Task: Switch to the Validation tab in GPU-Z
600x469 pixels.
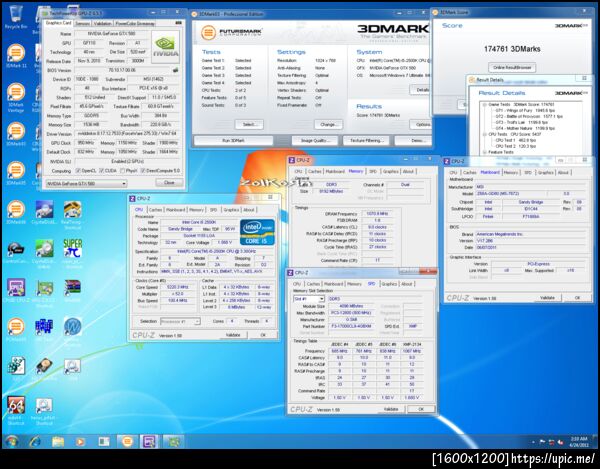Action: (103, 23)
